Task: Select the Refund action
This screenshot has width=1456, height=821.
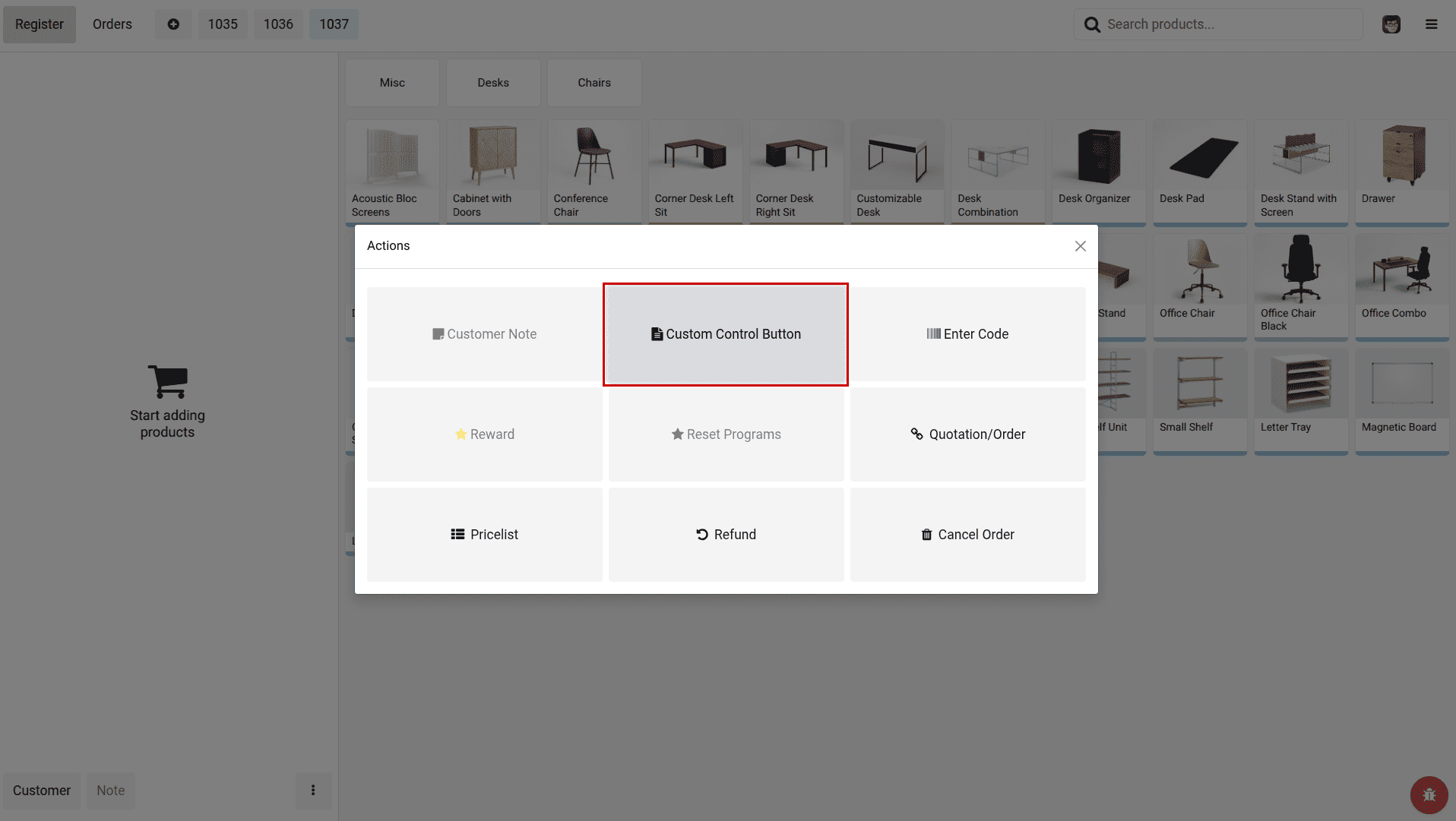Action: [725, 534]
